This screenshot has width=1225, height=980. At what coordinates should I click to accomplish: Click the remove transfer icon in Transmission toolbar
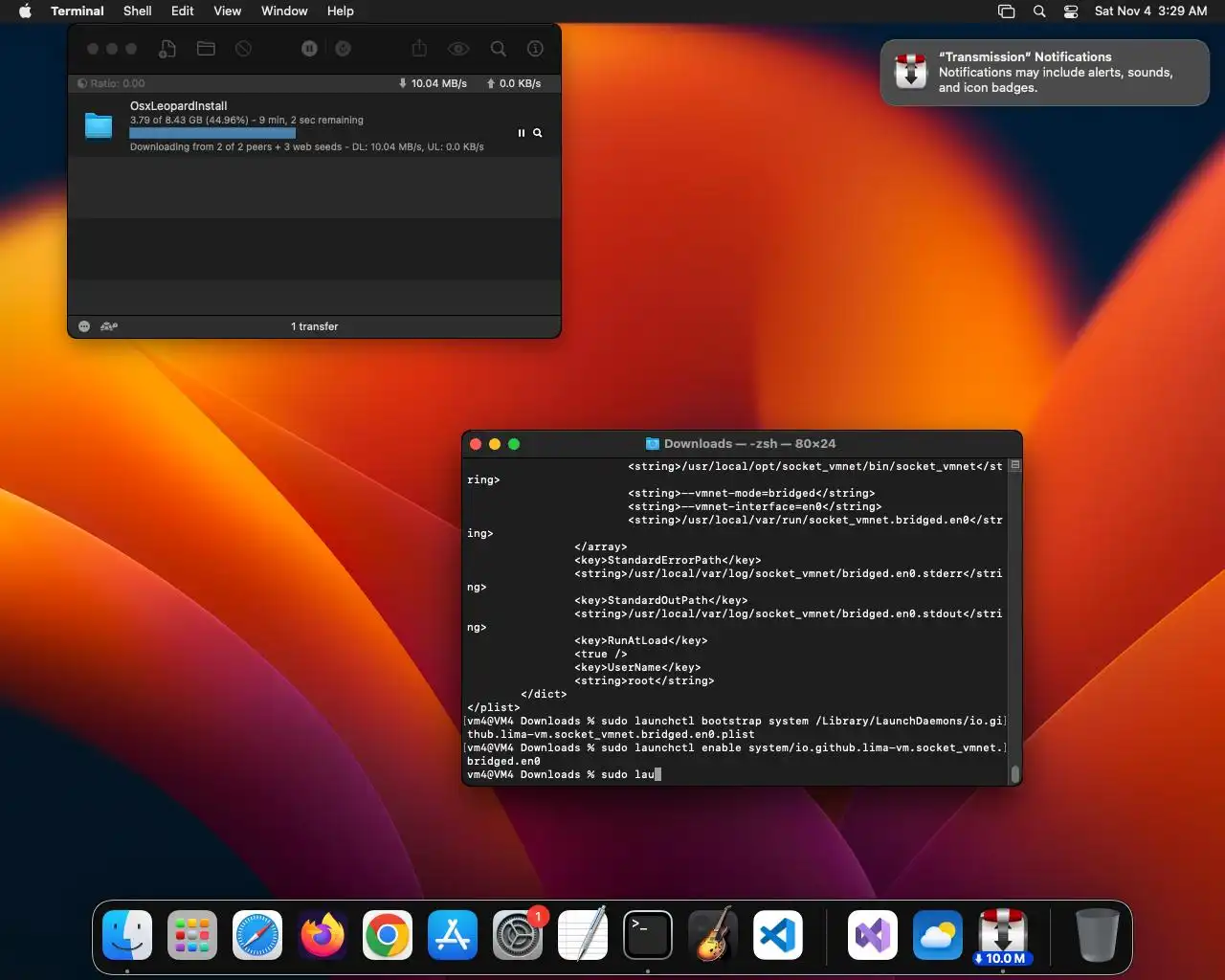pyautogui.click(x=243, y=49)
